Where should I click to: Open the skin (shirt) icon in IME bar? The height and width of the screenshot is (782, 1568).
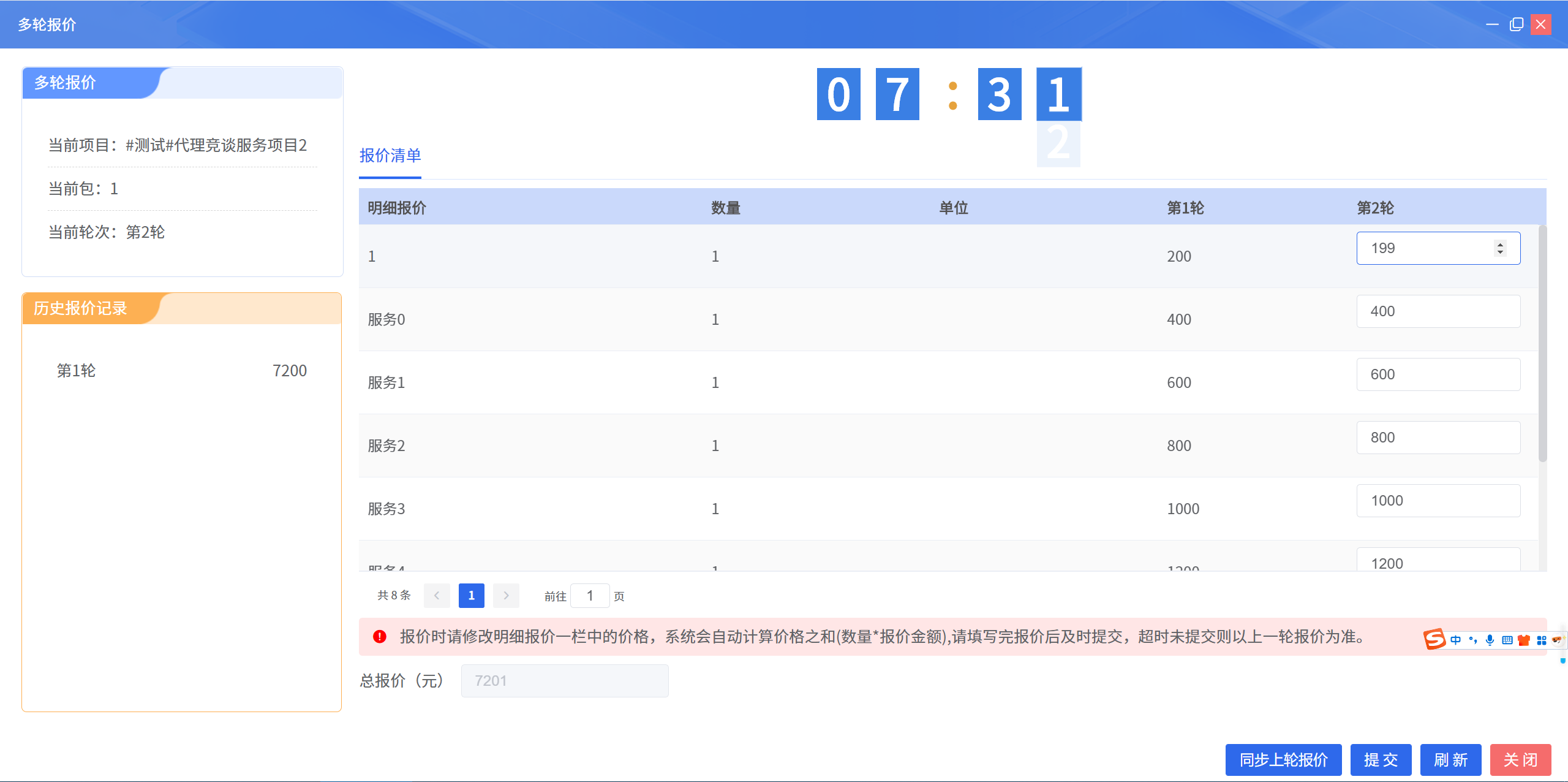[1525, 640]
